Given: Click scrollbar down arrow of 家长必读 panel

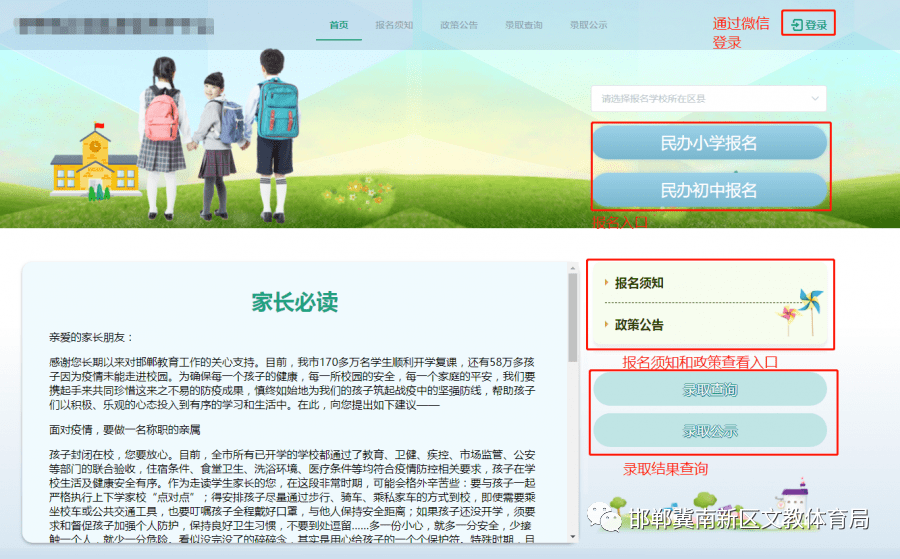Looking at the screenshot, I should [x=573, y=537].
